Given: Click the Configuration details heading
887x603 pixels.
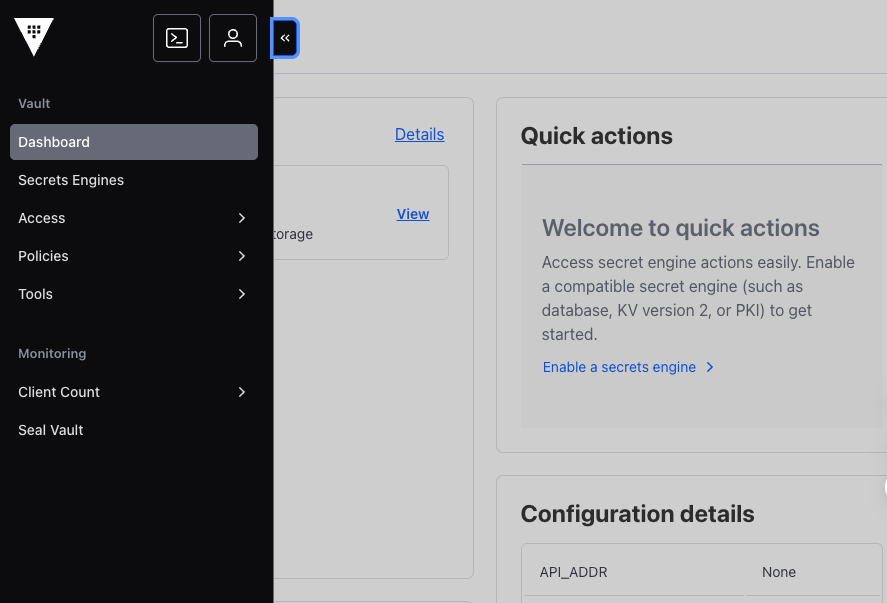Looking at the screenshot, I should tap(637, 514).
